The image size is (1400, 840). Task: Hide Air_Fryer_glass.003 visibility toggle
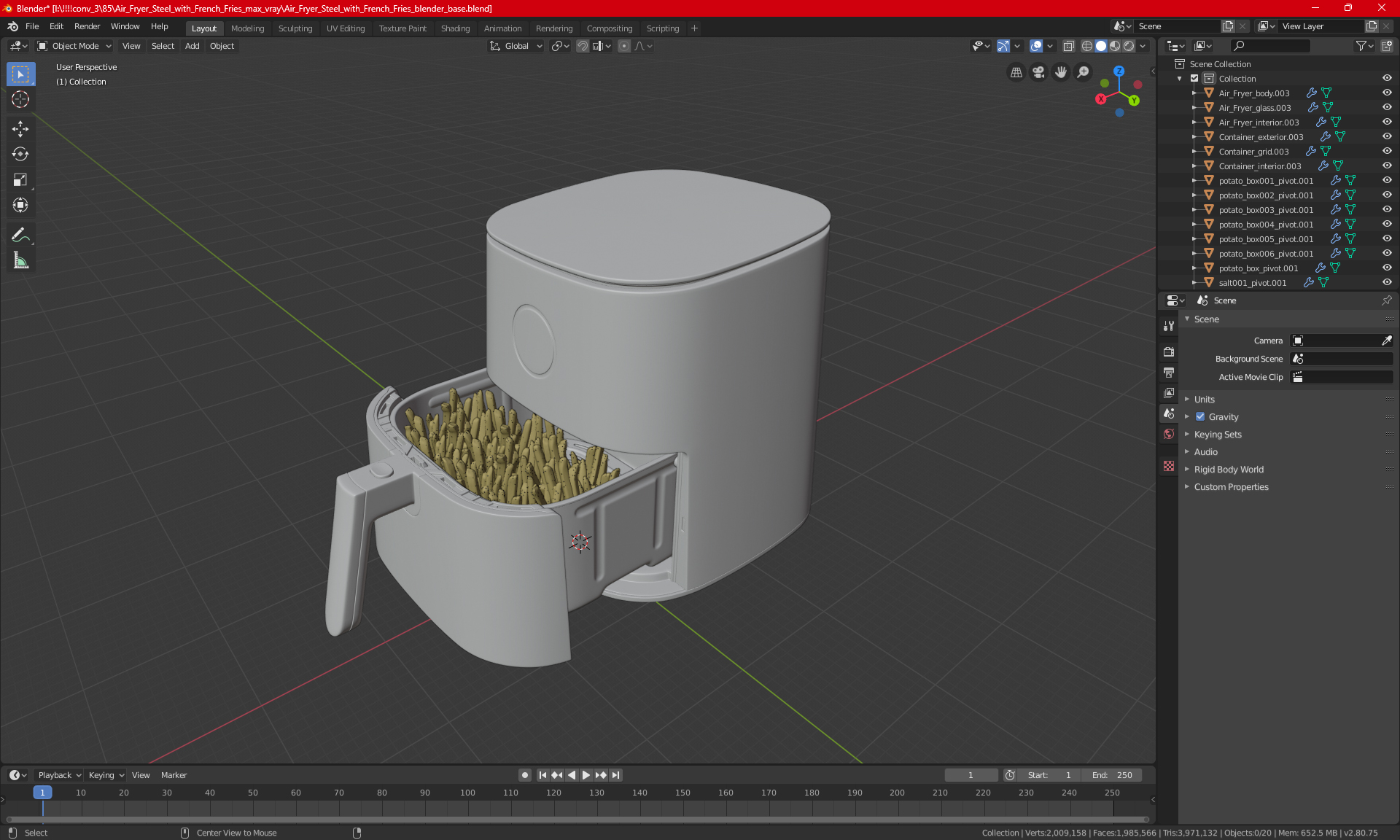click(x=1389, y=107)
